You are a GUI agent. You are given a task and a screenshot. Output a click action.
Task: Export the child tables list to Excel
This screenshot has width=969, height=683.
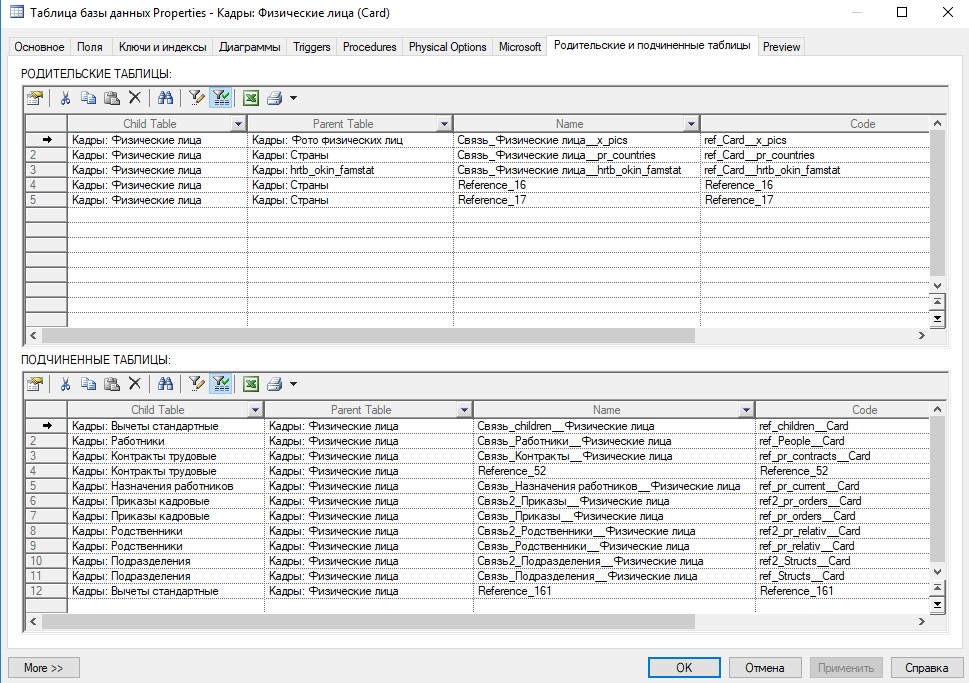(251, 384)
